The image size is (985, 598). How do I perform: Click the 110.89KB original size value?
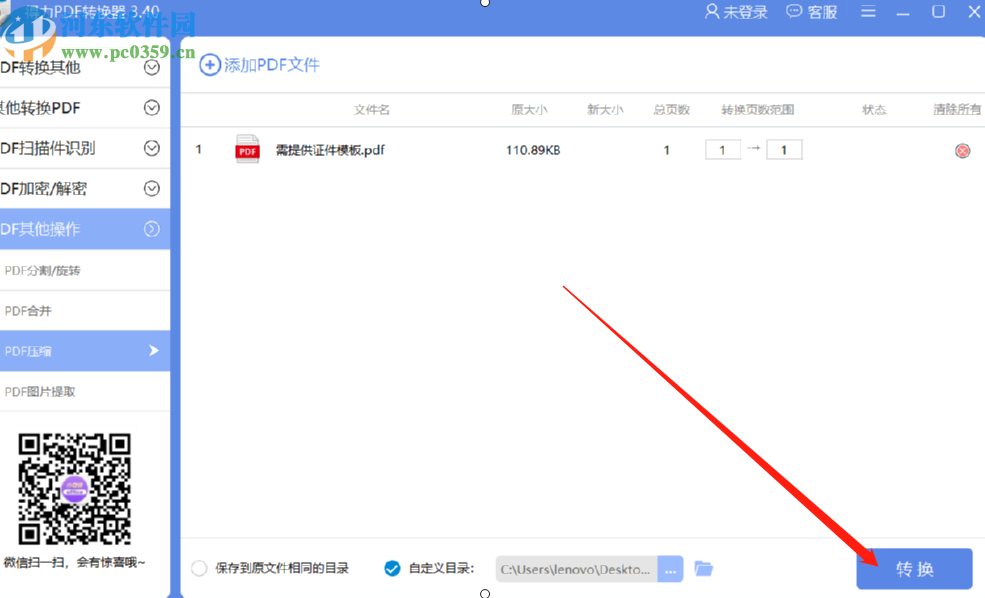click(x=533, y=150)
